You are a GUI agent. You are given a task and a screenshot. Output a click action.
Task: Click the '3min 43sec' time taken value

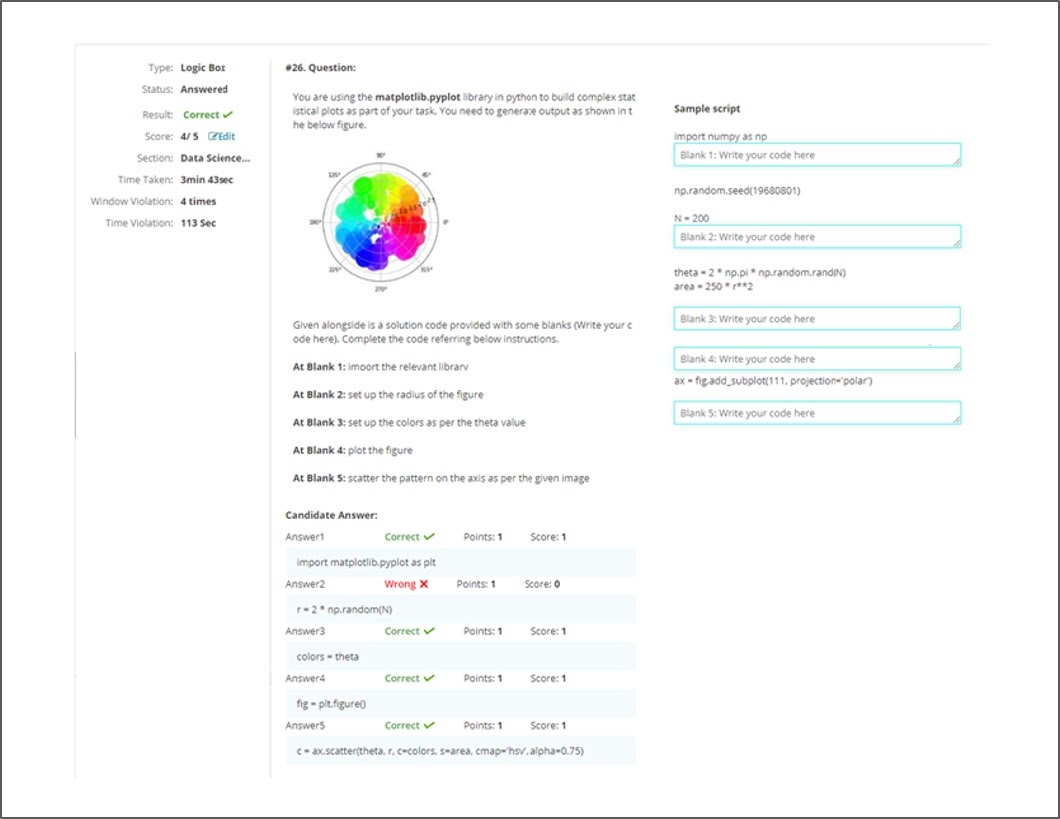[207, 180]
